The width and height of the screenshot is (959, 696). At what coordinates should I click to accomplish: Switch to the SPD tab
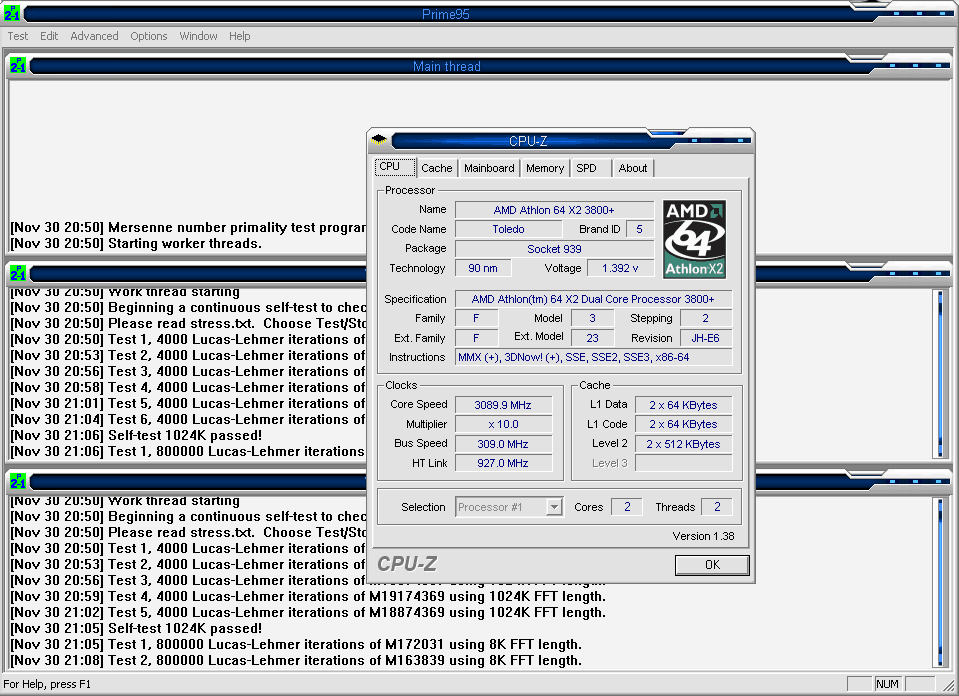(591, 168)
